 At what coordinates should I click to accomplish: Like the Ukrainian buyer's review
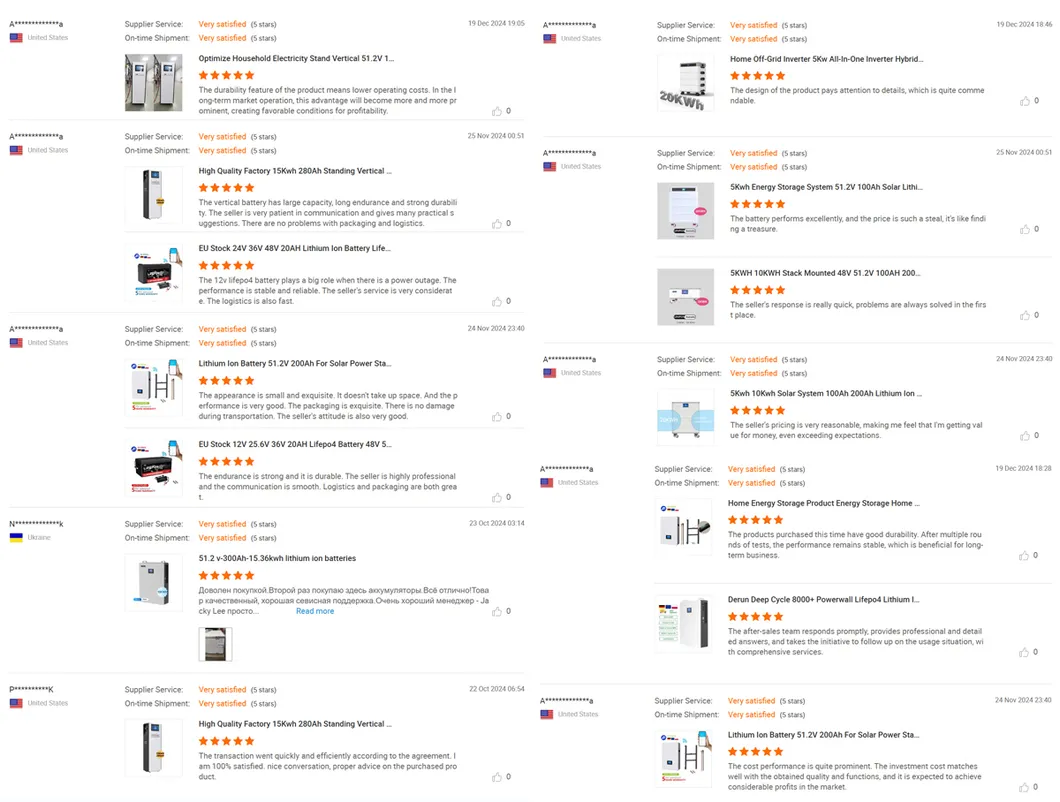[499, 611]
